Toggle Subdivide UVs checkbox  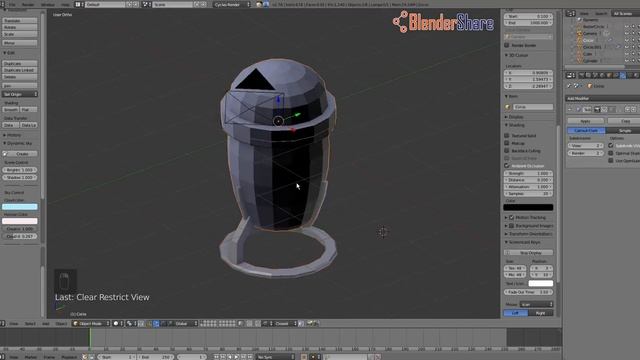click(x=611, y=146)
